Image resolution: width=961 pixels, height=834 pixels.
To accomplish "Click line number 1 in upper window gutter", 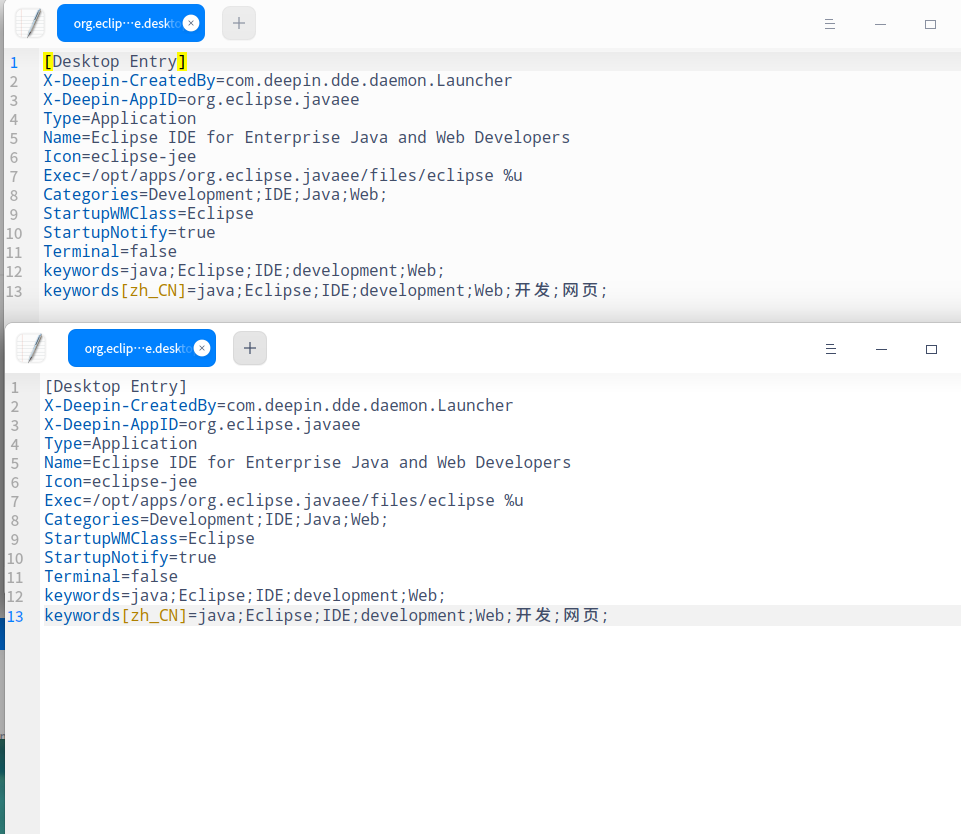I will 14,63.
